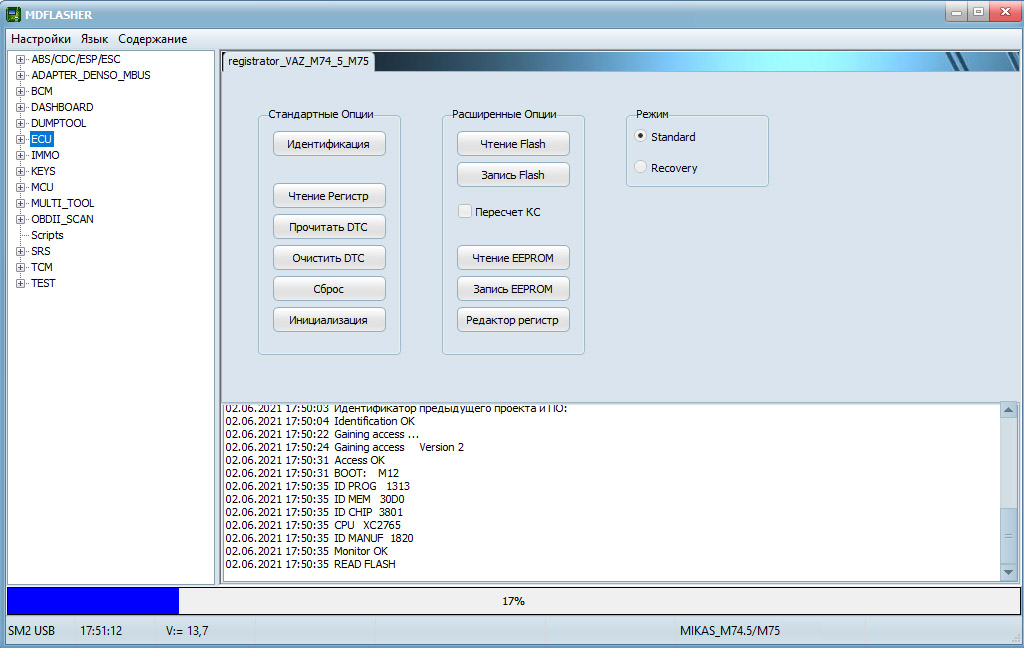Click the log scrollbar up arrow
Image resolution: width=1024 pixels, height=648 pixels.
click(1008, 410)
